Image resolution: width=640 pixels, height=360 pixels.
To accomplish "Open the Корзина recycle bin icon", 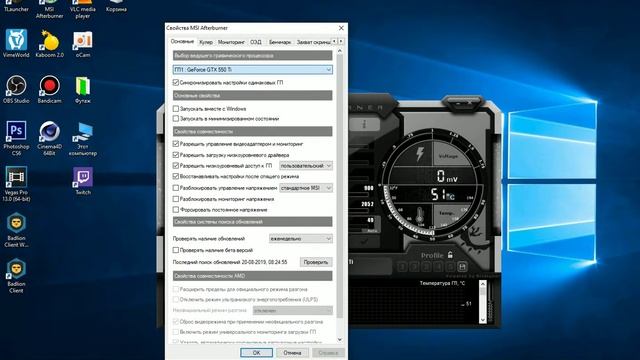I will click(x=116, y=6).
